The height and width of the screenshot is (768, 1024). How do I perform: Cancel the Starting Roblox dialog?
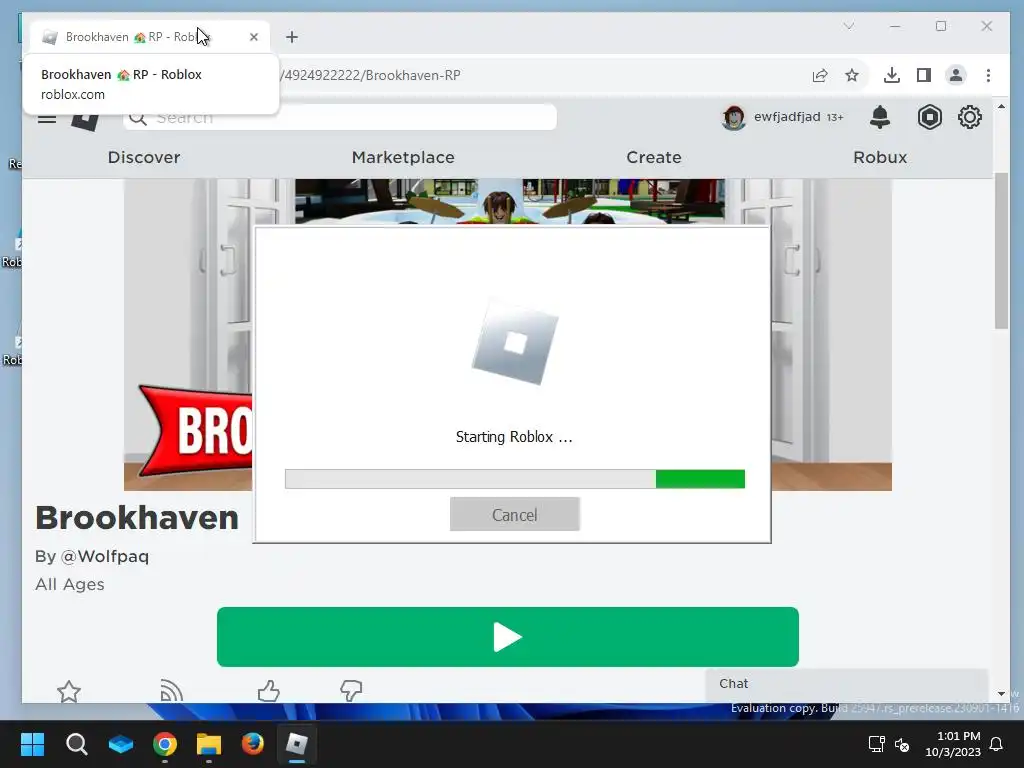point(515,515)
